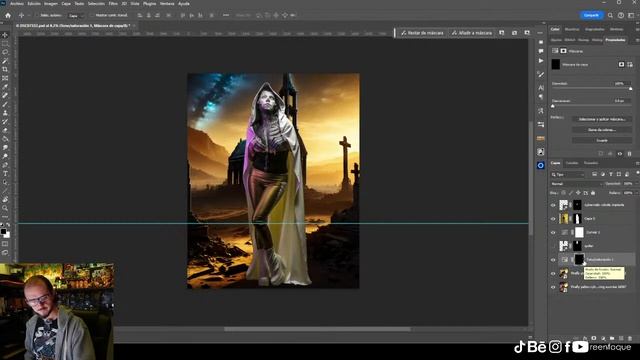Lock all layer attributes padlock icon
The image size is (640, 360).
593,193
